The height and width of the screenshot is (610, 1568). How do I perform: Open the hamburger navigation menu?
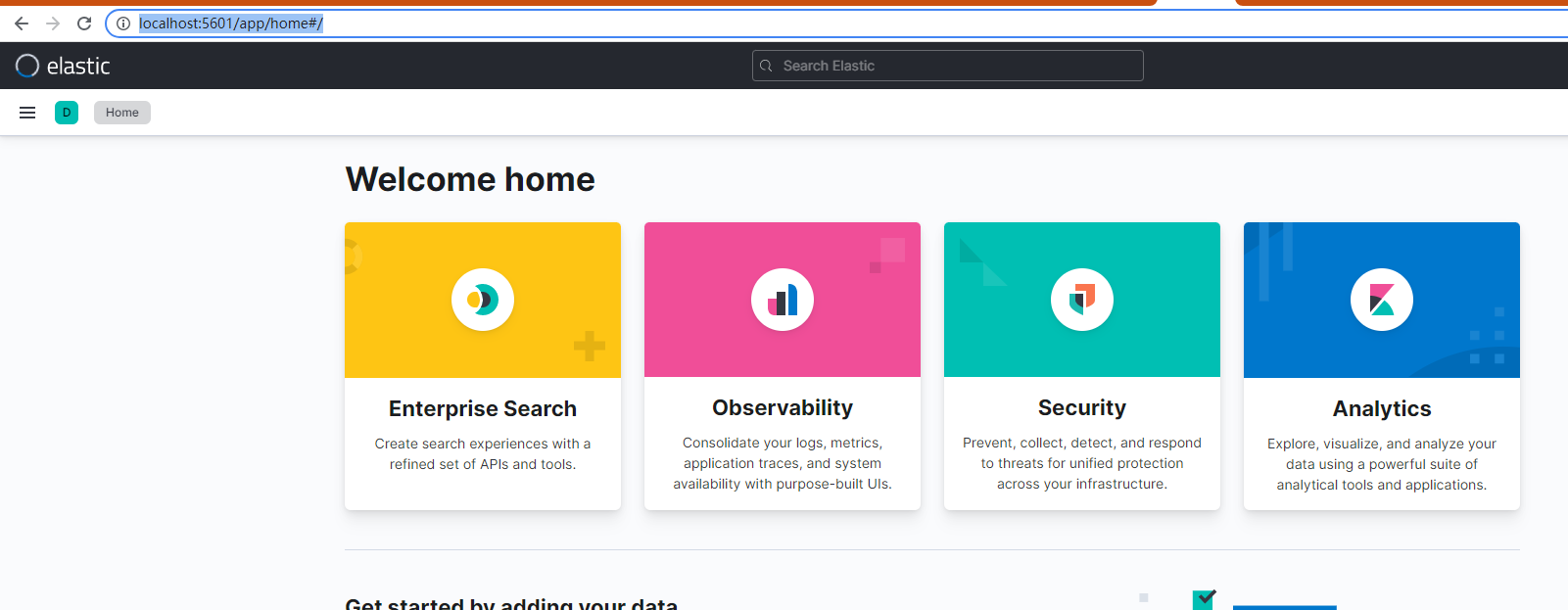(27, 113)
